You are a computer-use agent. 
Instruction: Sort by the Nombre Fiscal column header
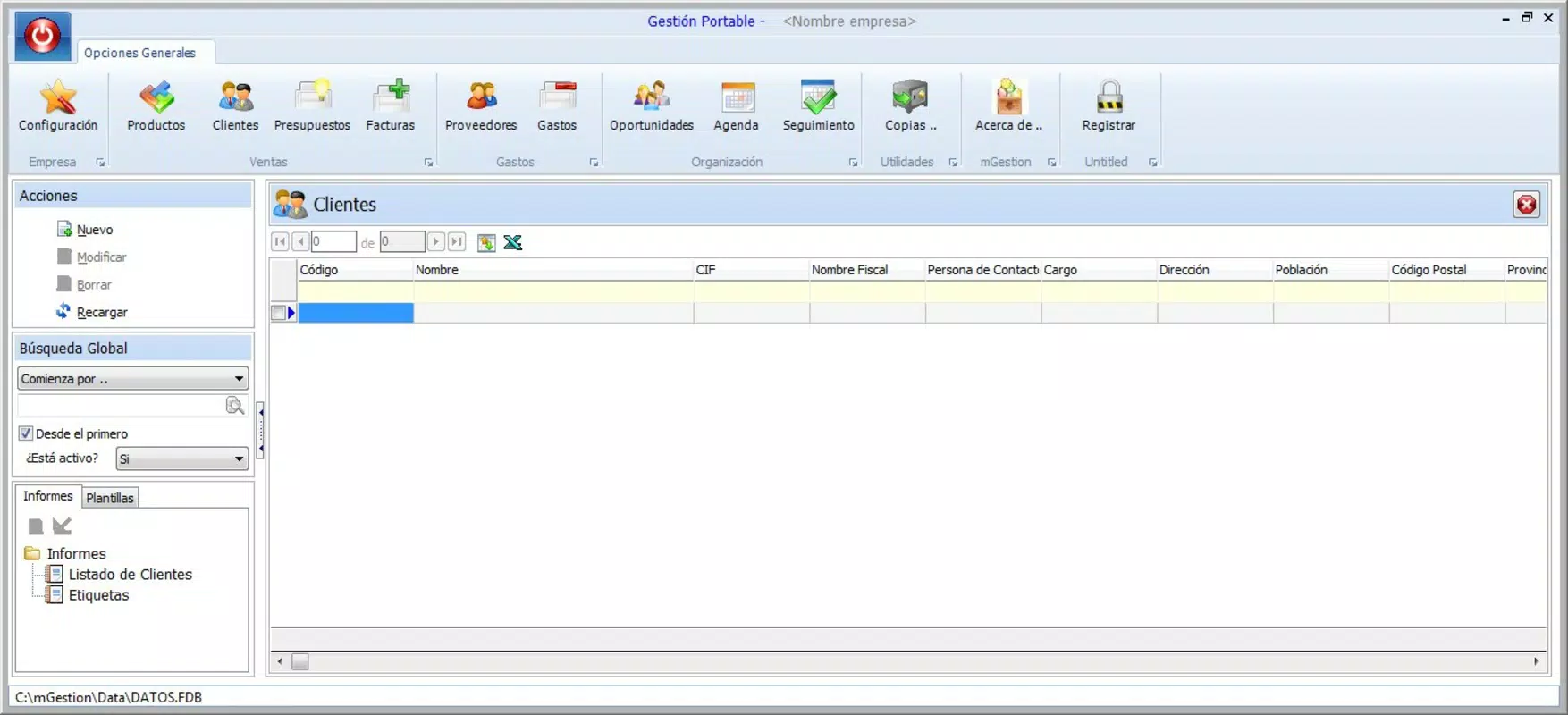(x=867, y=270)
